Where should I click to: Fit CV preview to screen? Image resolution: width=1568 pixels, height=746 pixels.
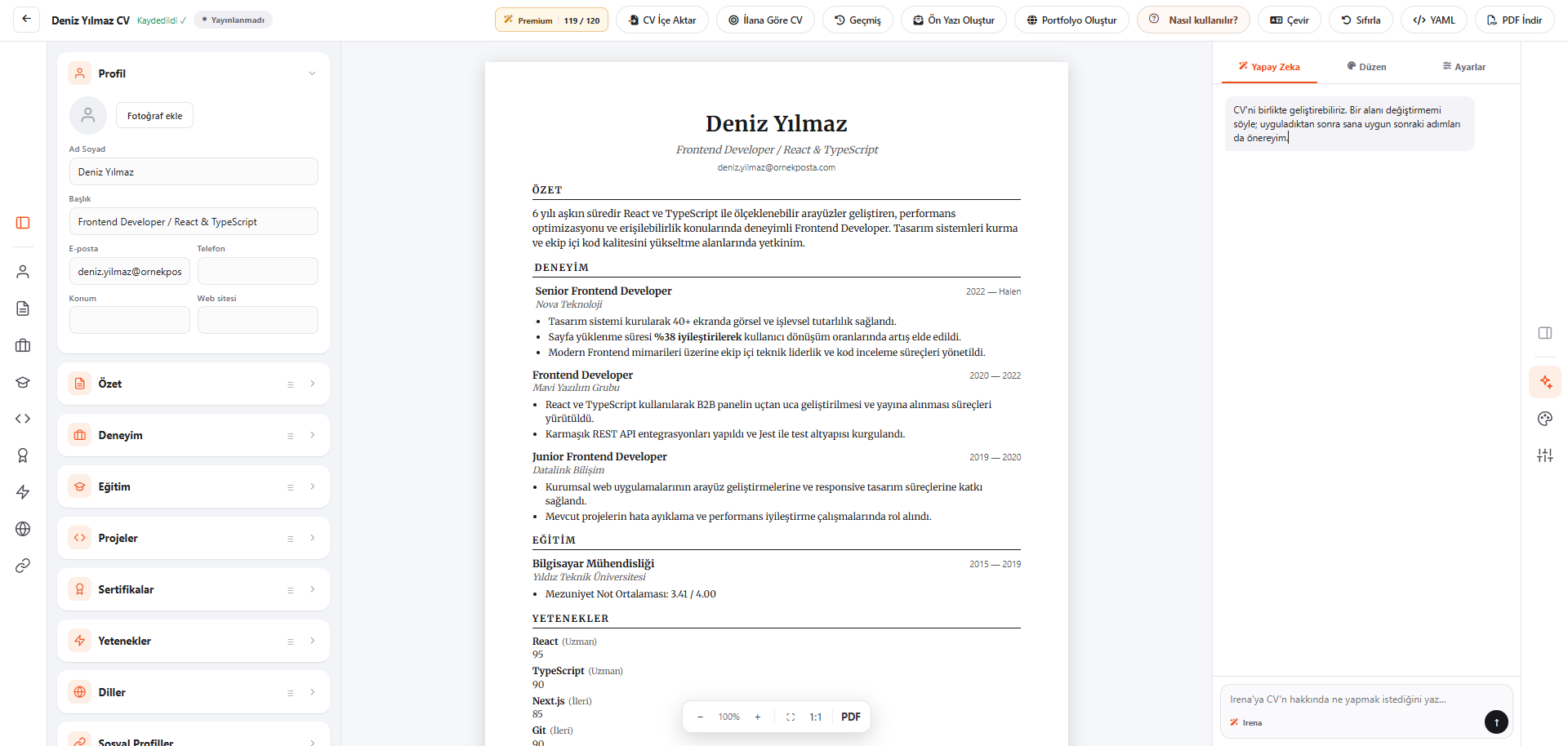pyautogui.click(x=791, y=717)
